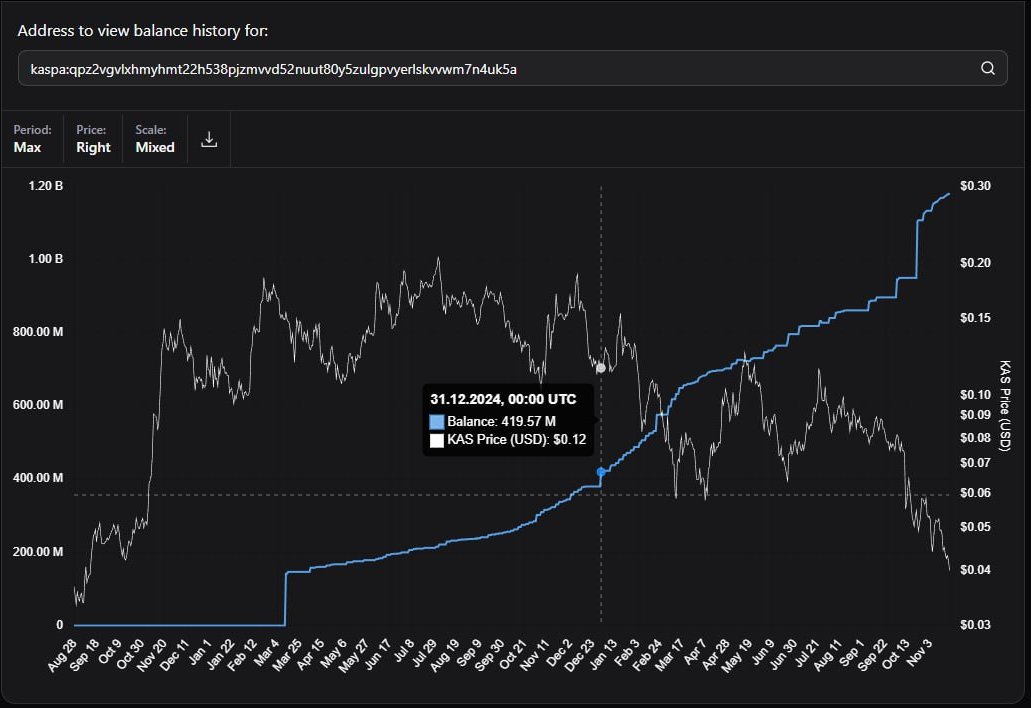Click the $0.03 price axis label
Screen dimensions: 1031x708
[x=975, y=625]
